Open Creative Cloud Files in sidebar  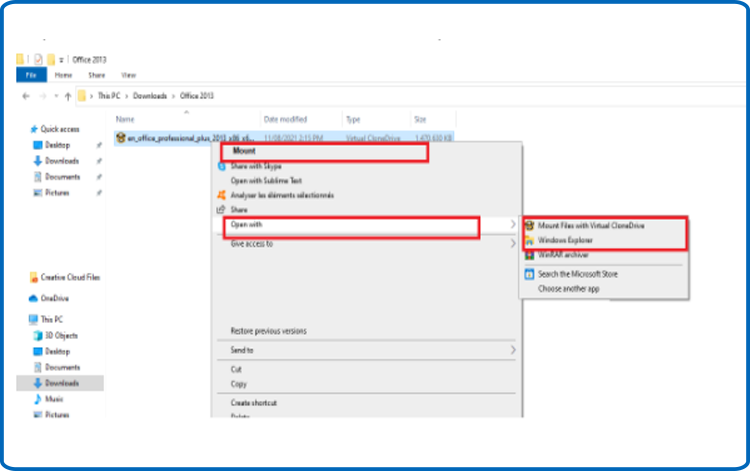point(70,277)
